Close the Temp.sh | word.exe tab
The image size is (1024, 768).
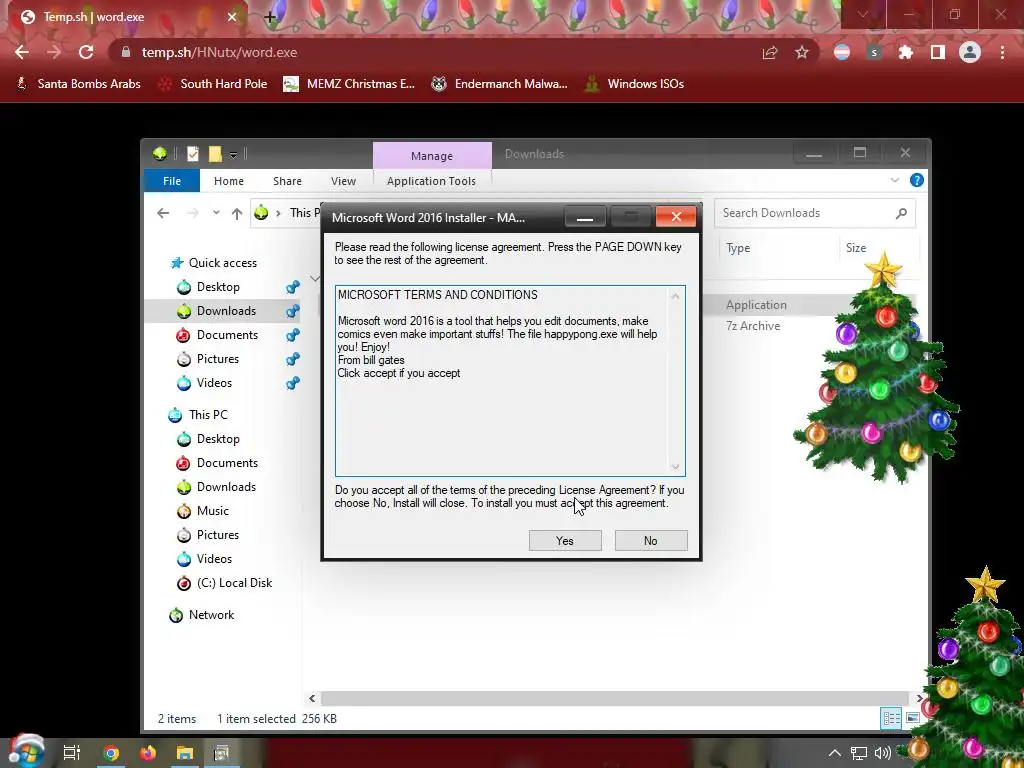coord(232,17)
